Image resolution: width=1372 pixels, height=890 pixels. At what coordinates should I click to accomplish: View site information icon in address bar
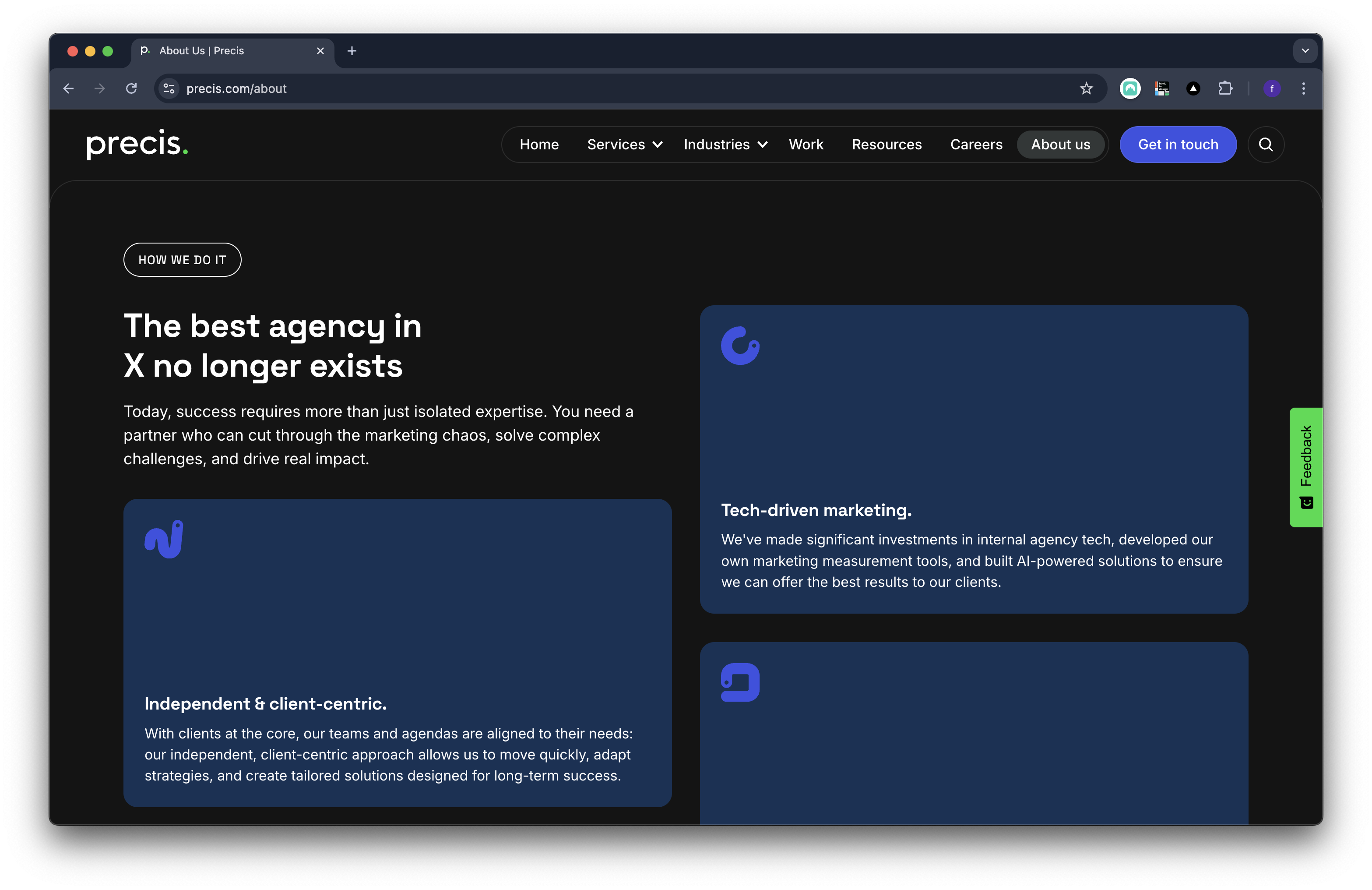169,88
